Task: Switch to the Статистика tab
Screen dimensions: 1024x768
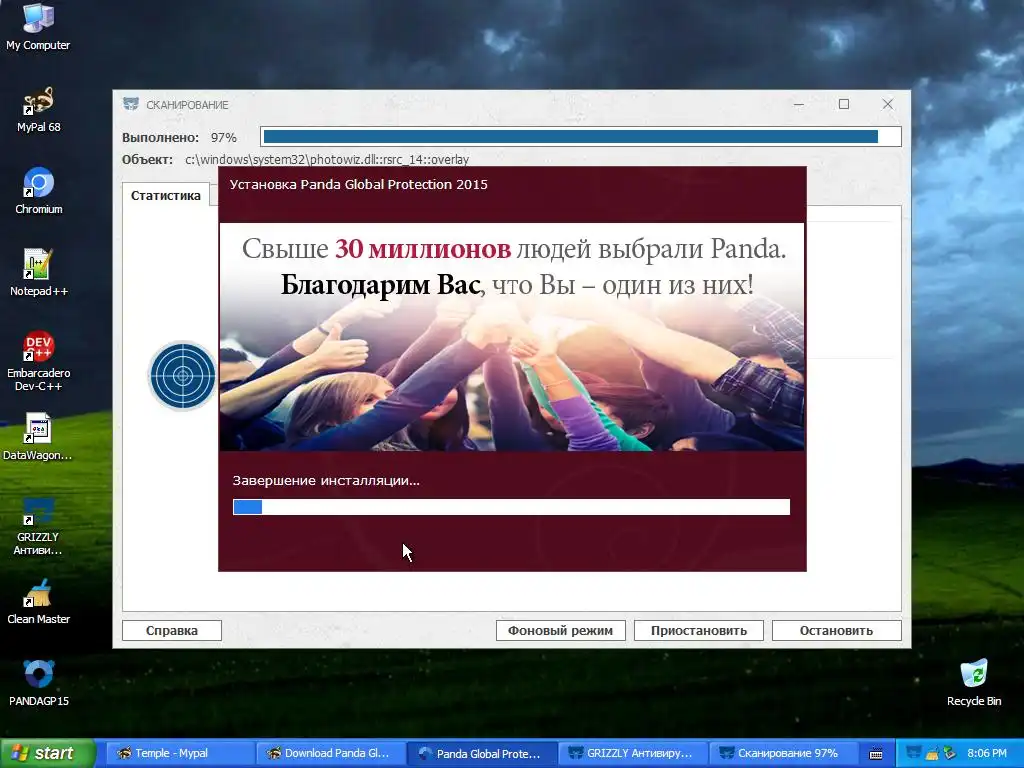Action: [x=166, y=195]
